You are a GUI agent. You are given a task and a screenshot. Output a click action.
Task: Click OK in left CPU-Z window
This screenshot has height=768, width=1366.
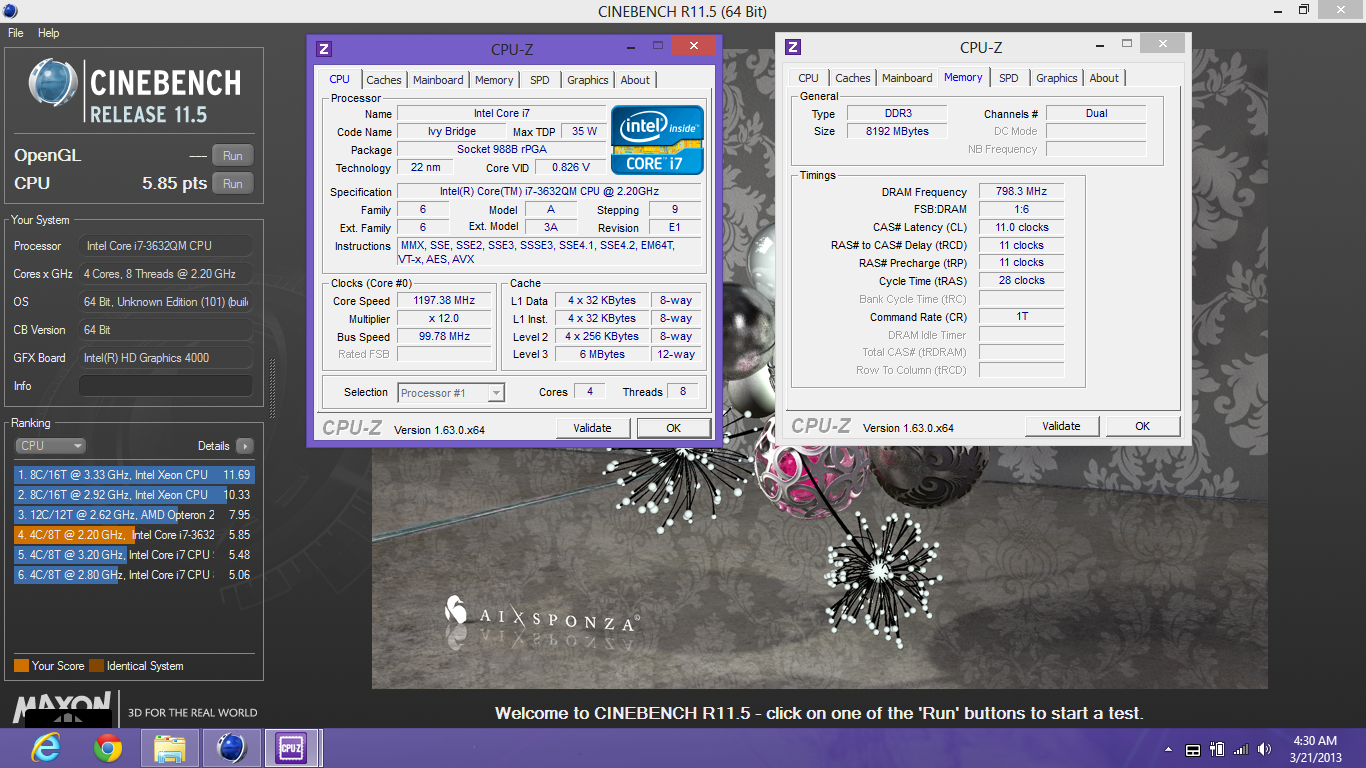point(674,428)
